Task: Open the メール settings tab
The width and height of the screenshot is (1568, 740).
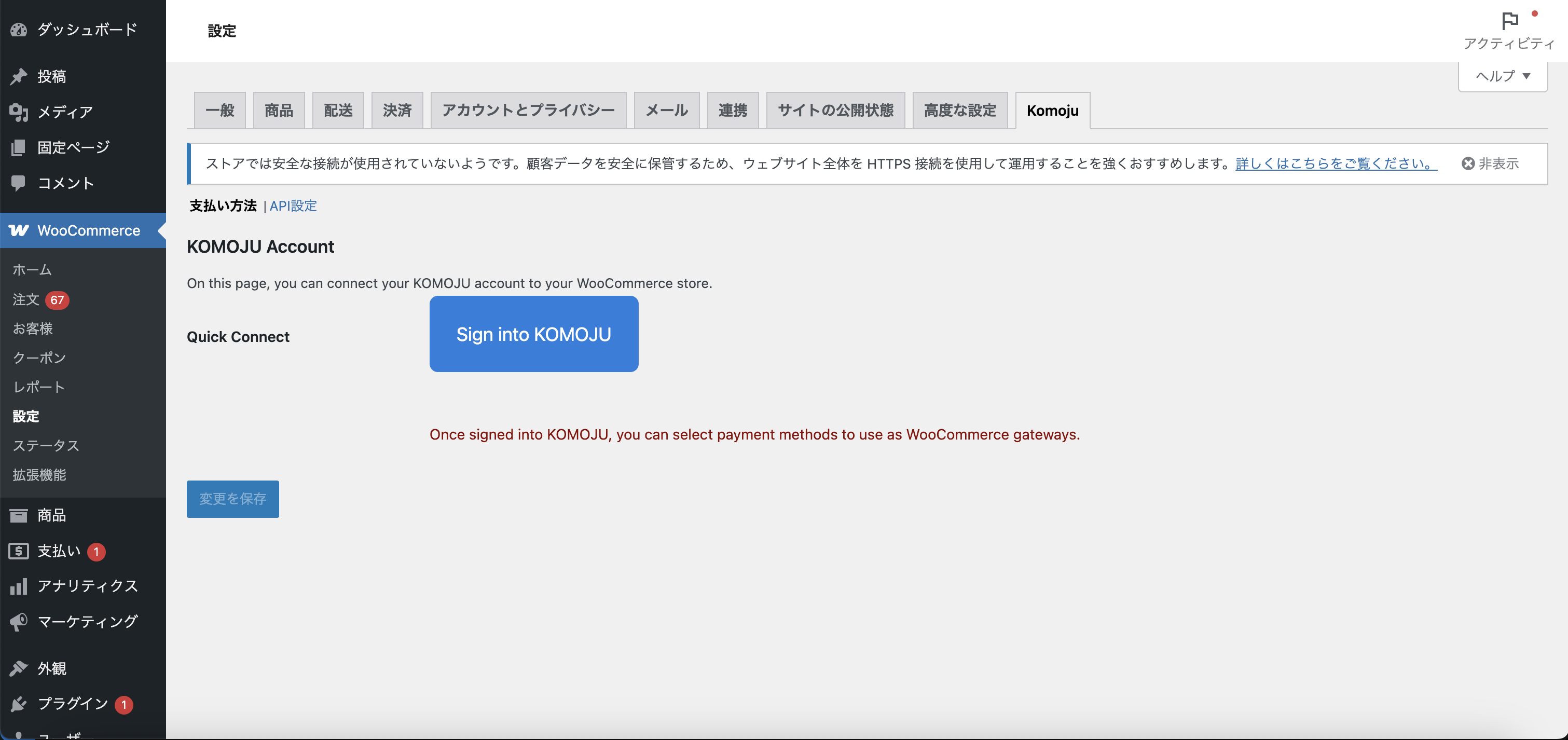Action: click(667, 110)
